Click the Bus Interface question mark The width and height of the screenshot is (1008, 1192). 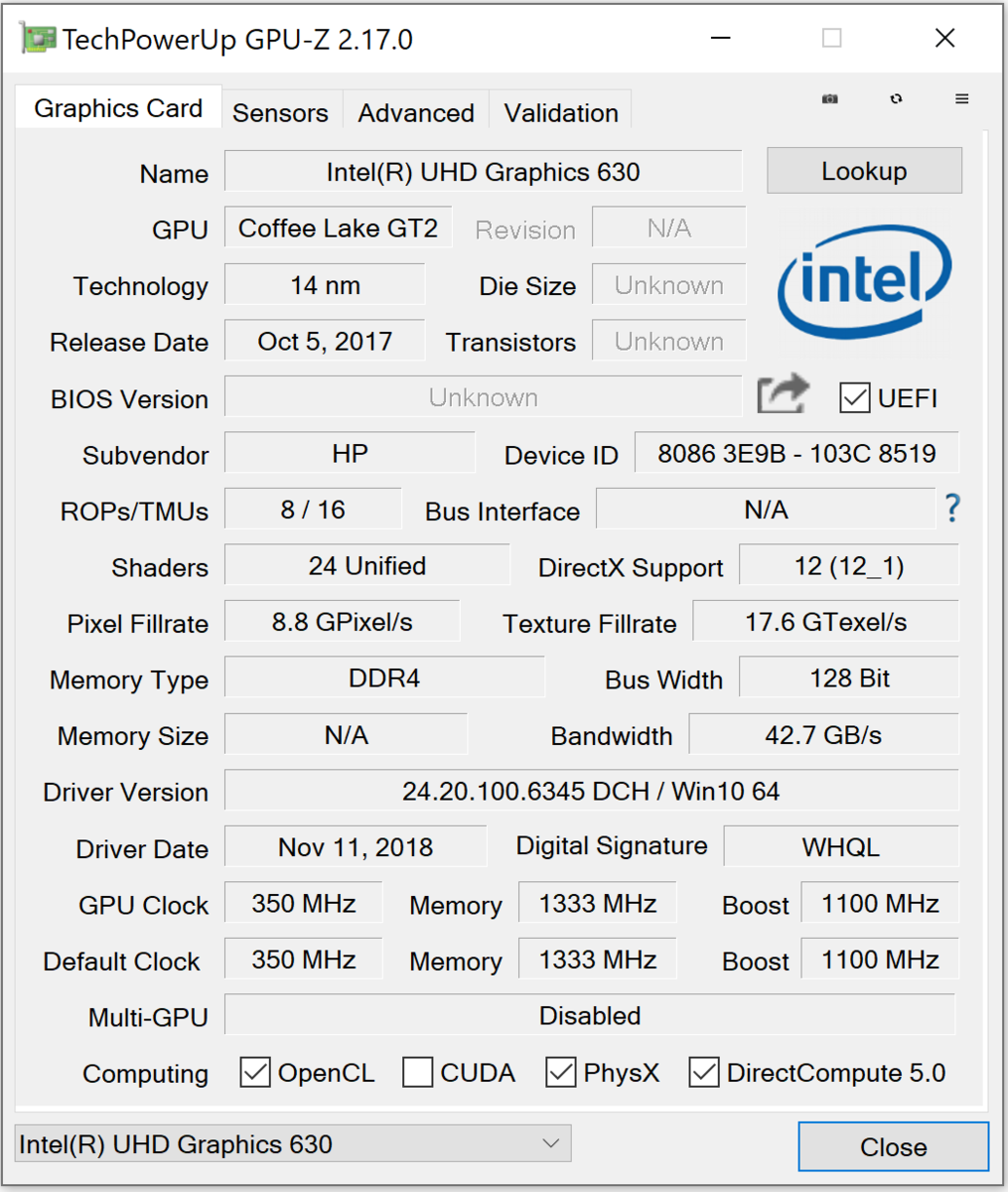[952, 509]
